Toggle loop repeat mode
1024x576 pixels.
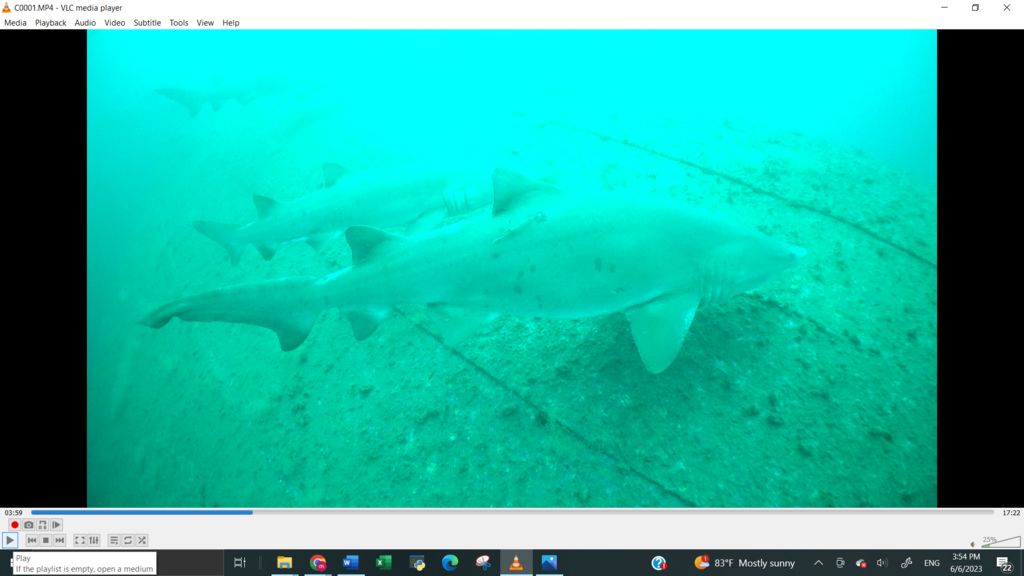click(128, 540)
